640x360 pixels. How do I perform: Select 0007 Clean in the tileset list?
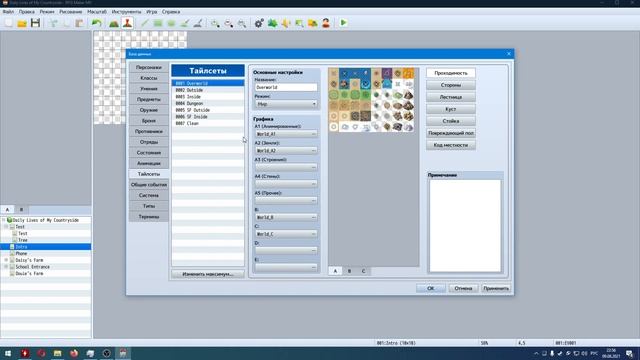pyautogui.click(x=208, y=123)
